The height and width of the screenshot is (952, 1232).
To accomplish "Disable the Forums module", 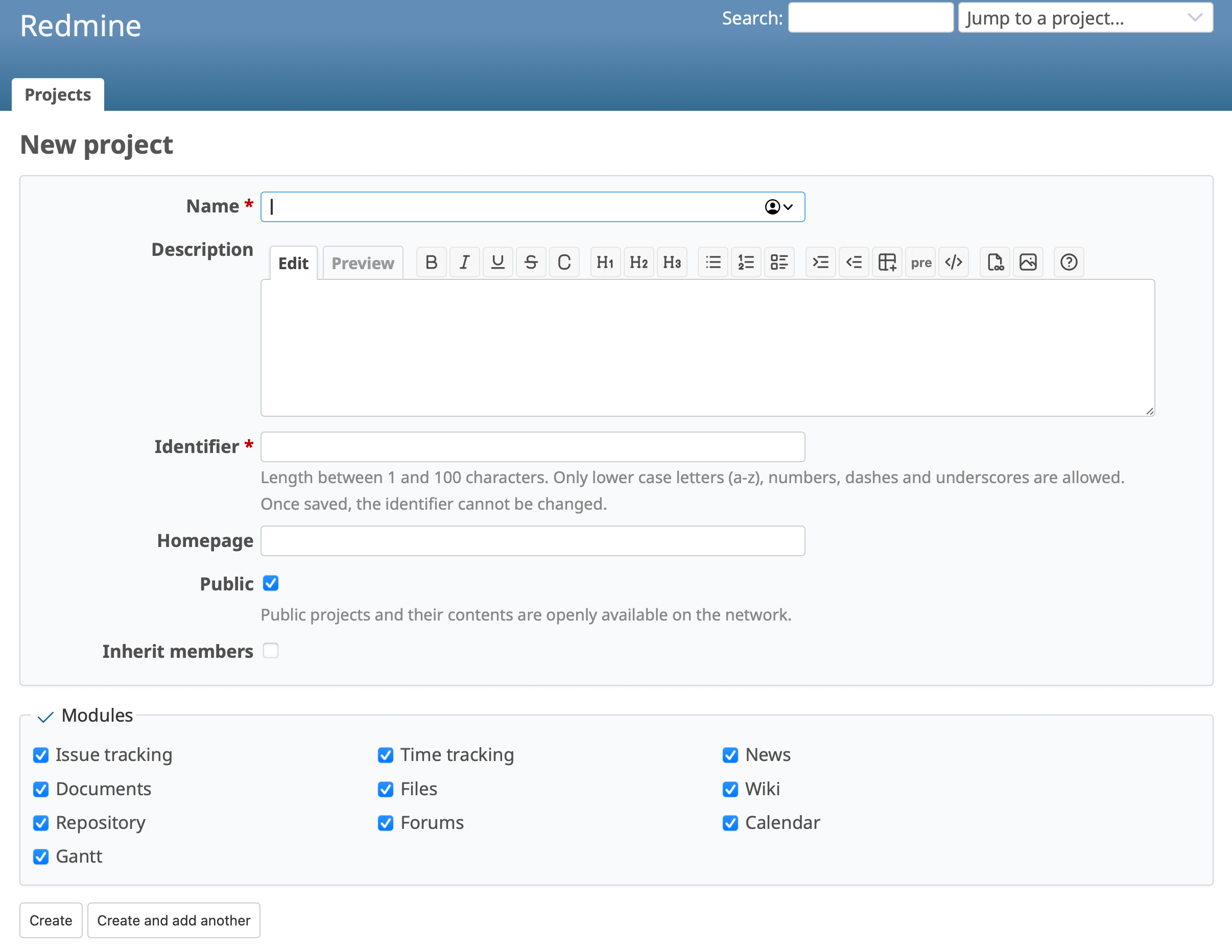I will click(x=386, y=823).
